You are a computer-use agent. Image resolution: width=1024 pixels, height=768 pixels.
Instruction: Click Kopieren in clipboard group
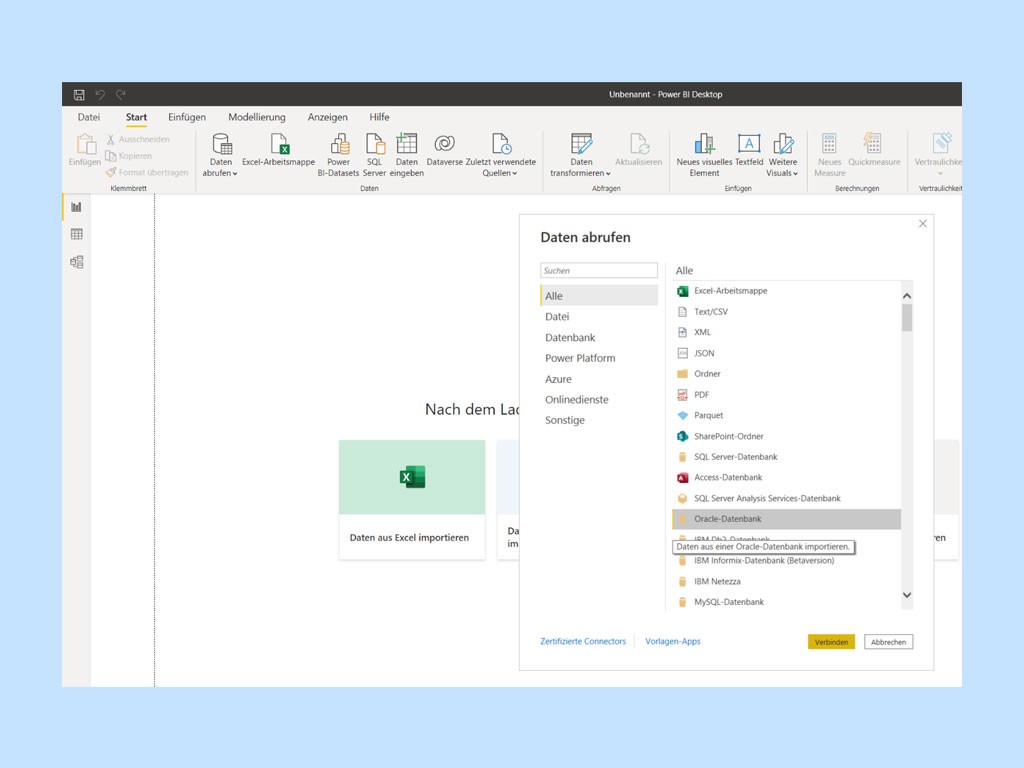pyautogui.click(x=129, y=155)
